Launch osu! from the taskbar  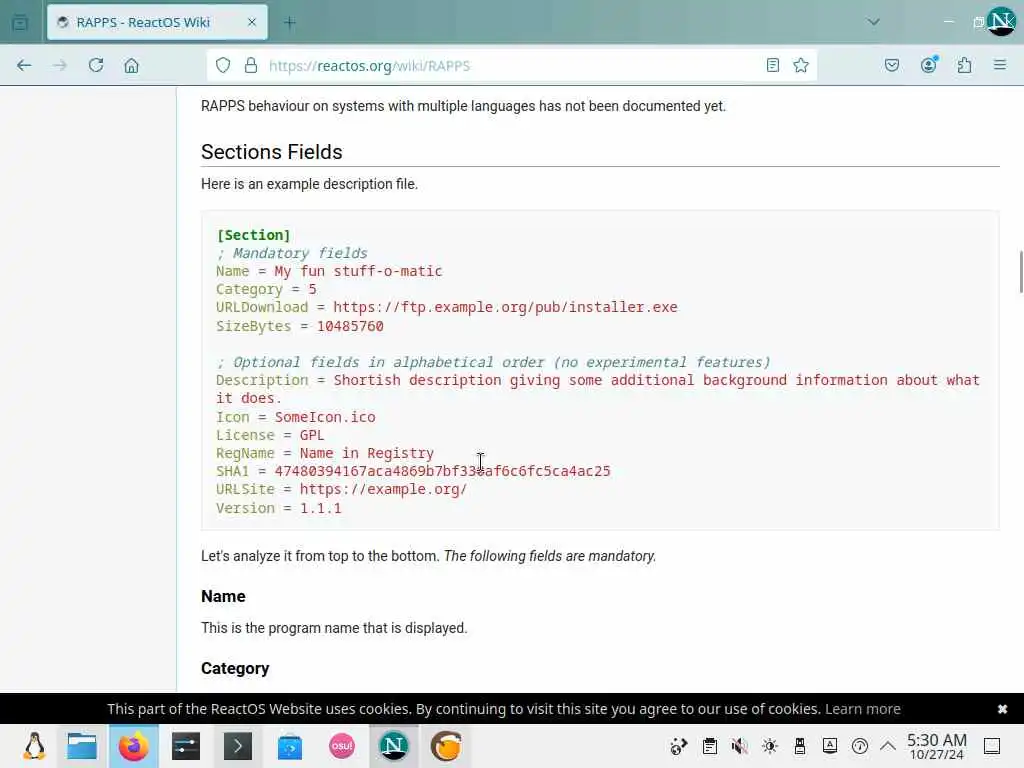coord(342,746)
